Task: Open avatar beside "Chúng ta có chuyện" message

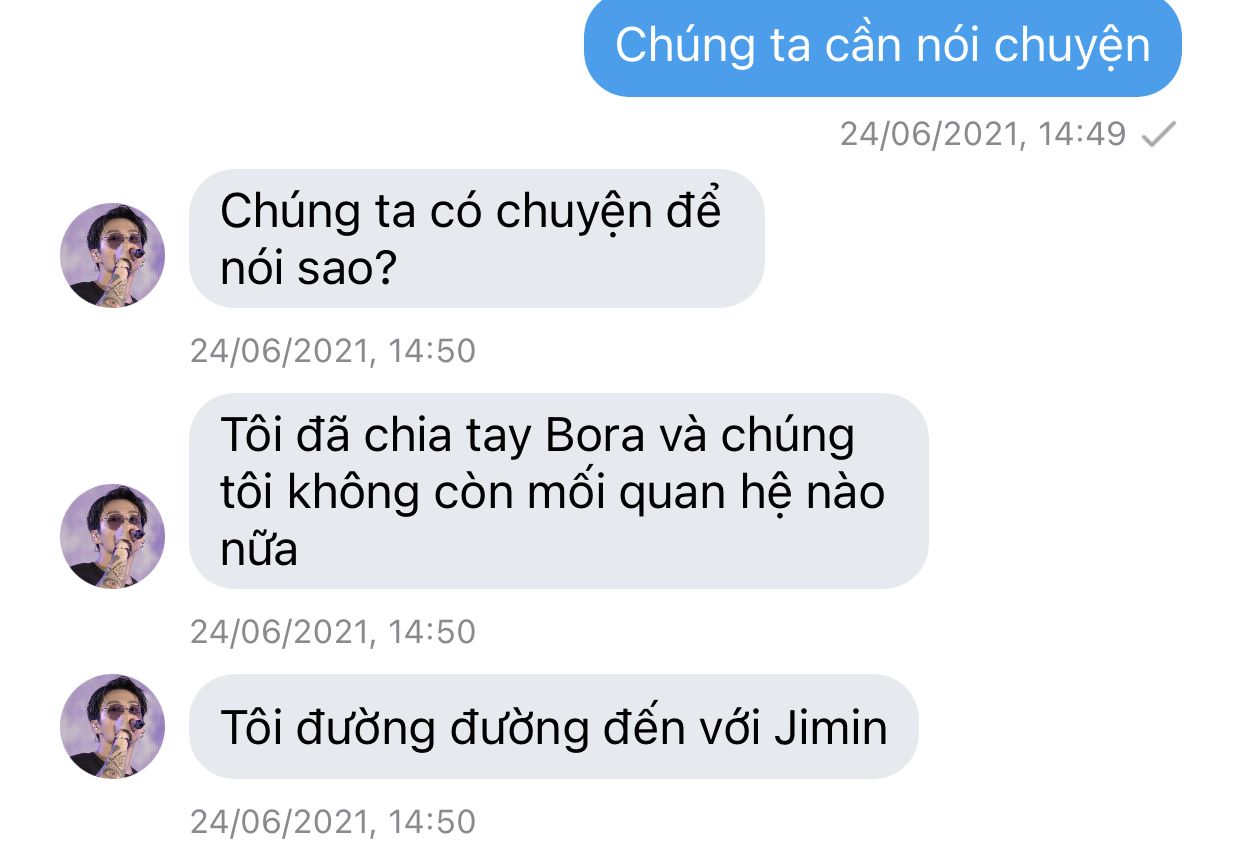Action: pyautogui.click(x=113, y=255)
